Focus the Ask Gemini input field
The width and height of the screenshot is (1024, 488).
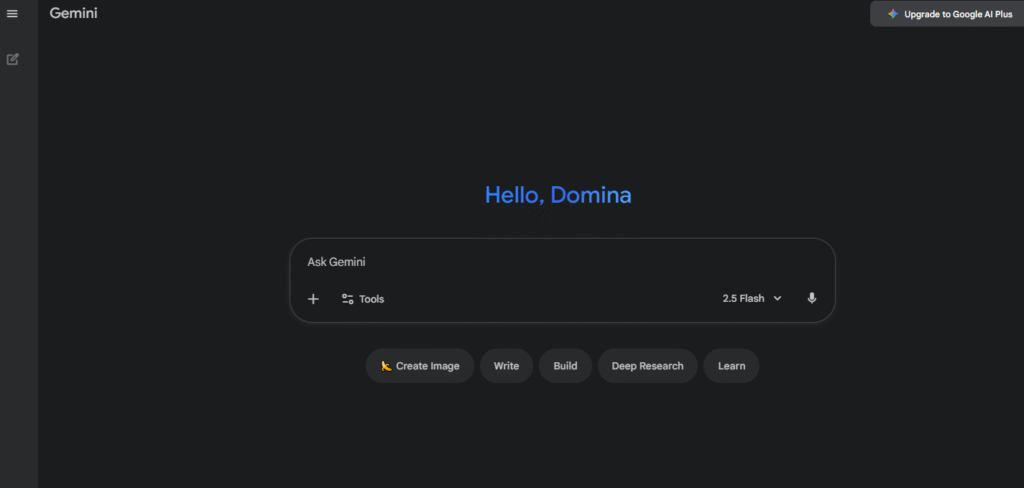pos(560,262)
